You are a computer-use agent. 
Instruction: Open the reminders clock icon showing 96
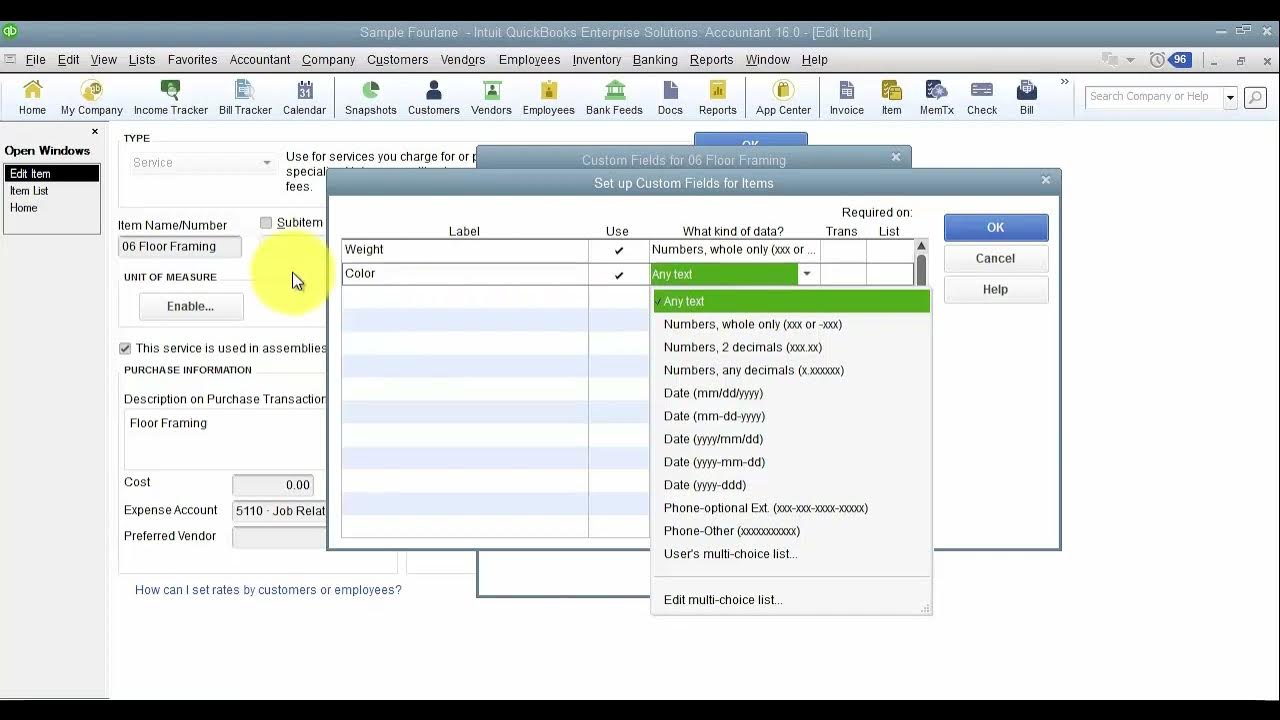(x=1169, y=60)
